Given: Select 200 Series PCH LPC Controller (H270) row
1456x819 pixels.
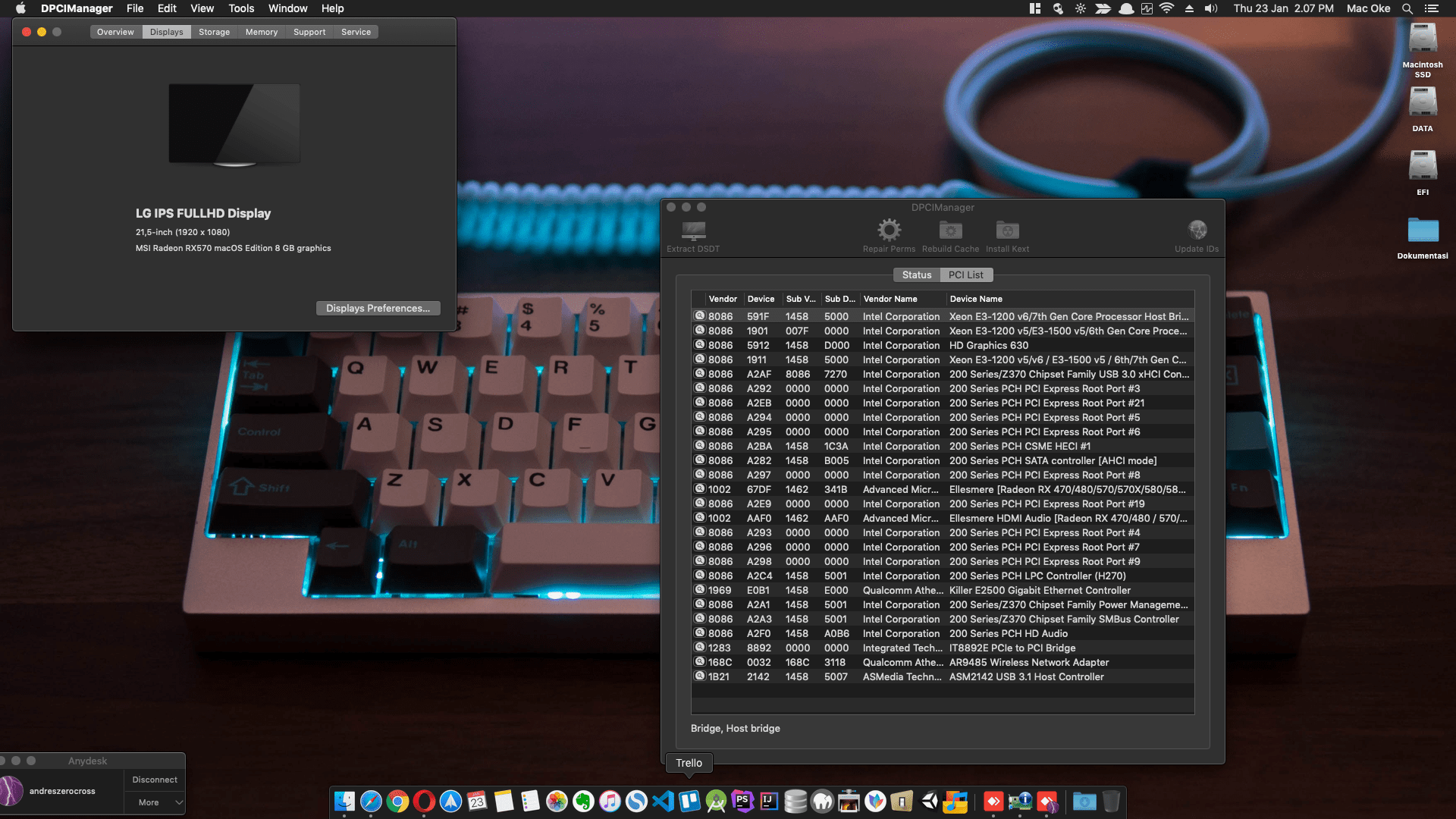Looking at the screenshot, I should click(x=943, y=576).
